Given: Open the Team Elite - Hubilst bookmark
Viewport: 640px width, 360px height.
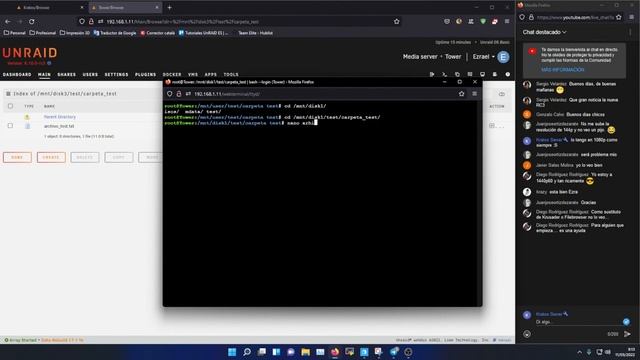Looking at the screenshot, I should tap(256, 33).
